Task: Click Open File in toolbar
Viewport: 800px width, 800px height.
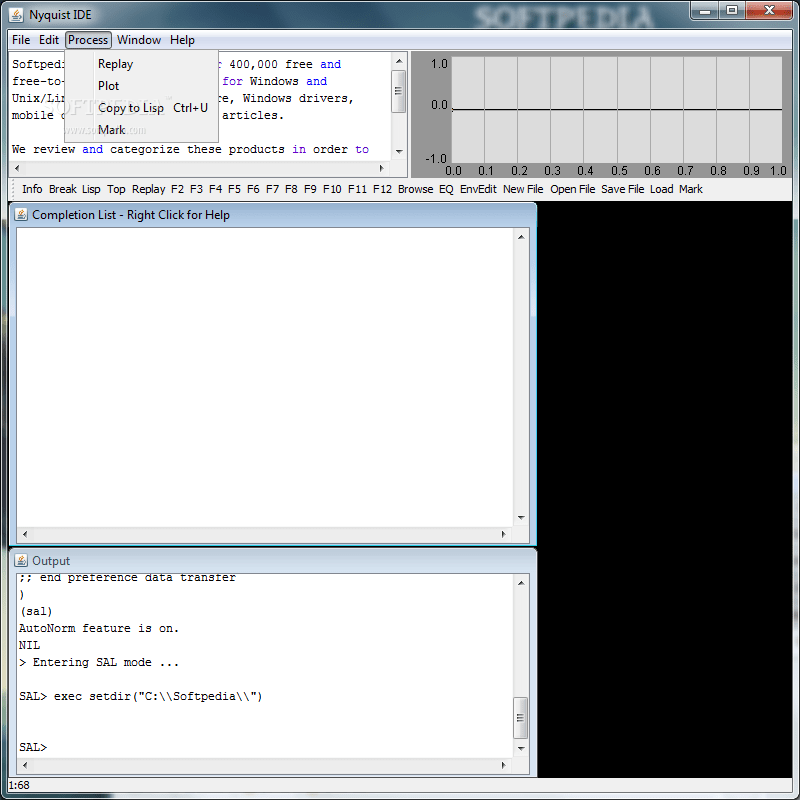Action: point(572,189)
